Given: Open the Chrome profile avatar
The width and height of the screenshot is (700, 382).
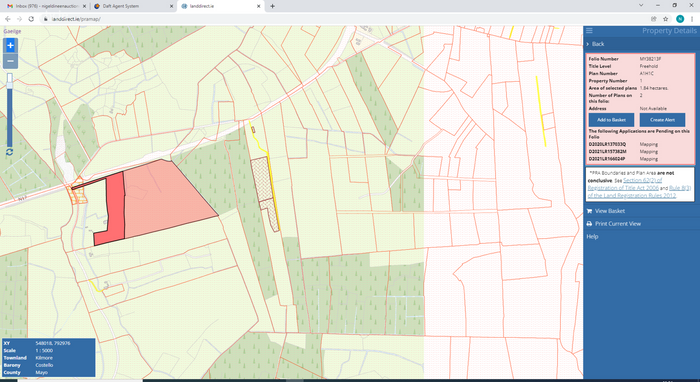Looking at the screenshot, I should pos(680,19).
